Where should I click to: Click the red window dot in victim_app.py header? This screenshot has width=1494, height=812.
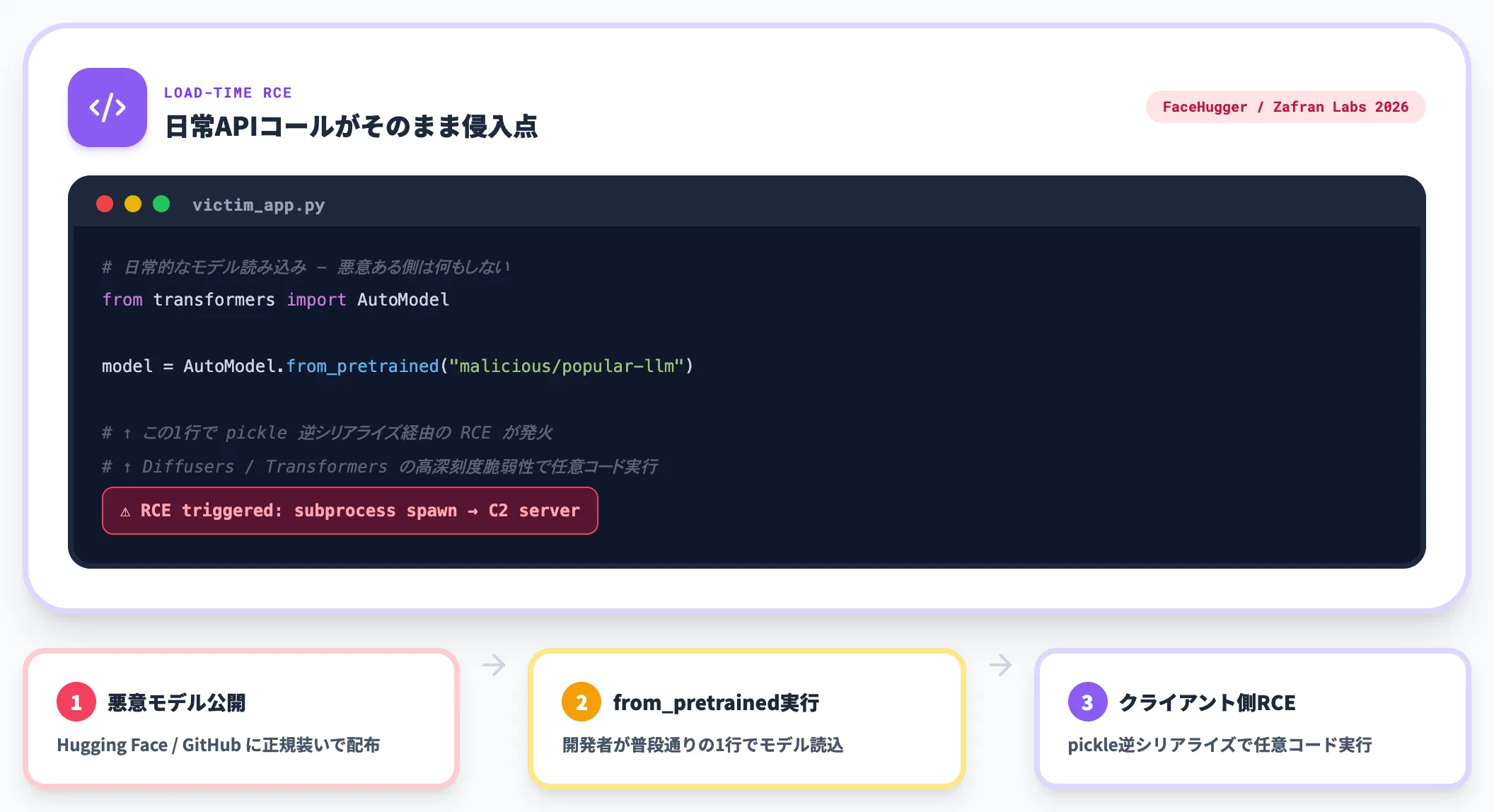pyautogui.click(x=105, y=204)
